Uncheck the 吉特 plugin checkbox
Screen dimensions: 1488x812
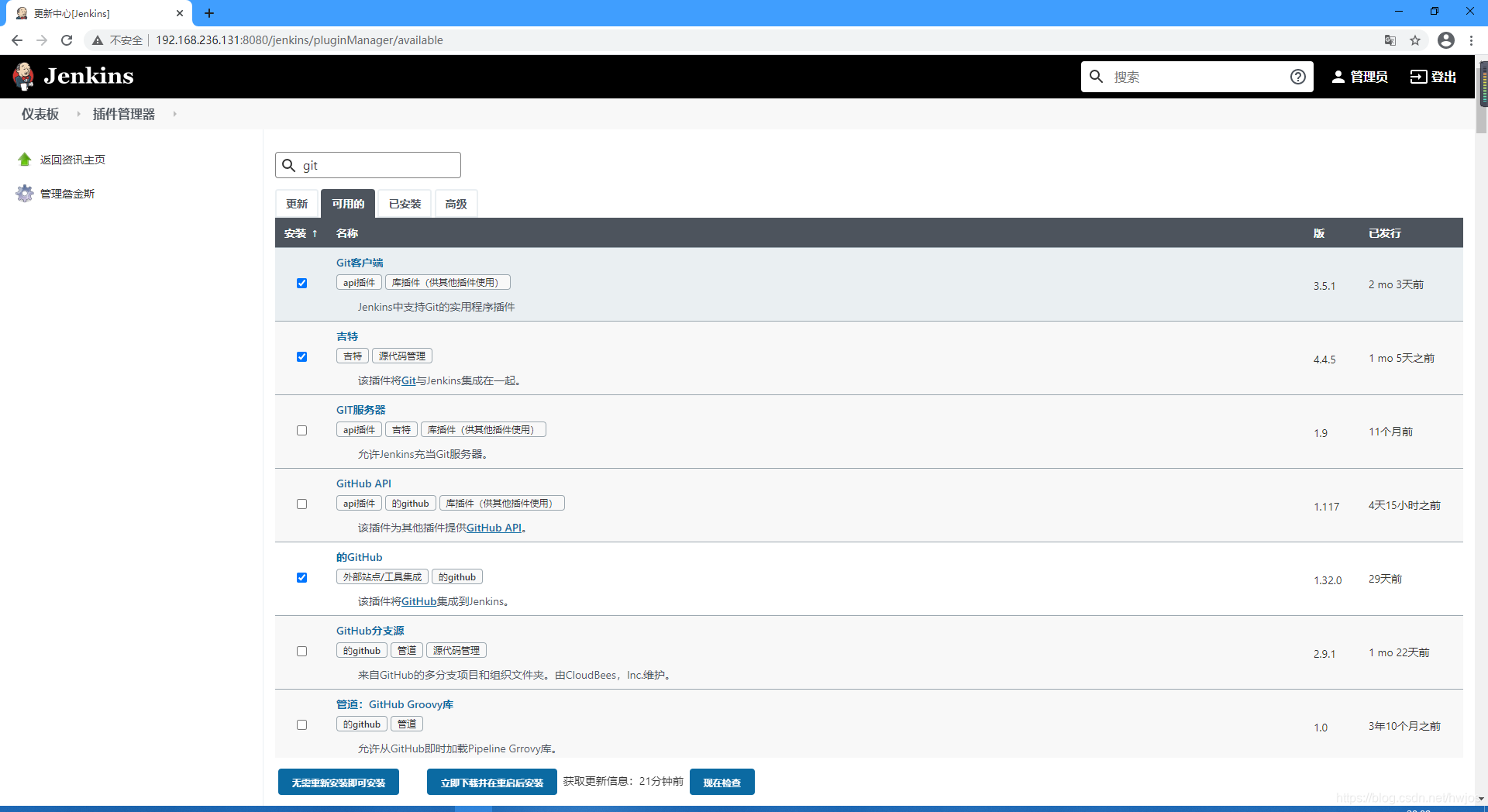tap(302, 357)
